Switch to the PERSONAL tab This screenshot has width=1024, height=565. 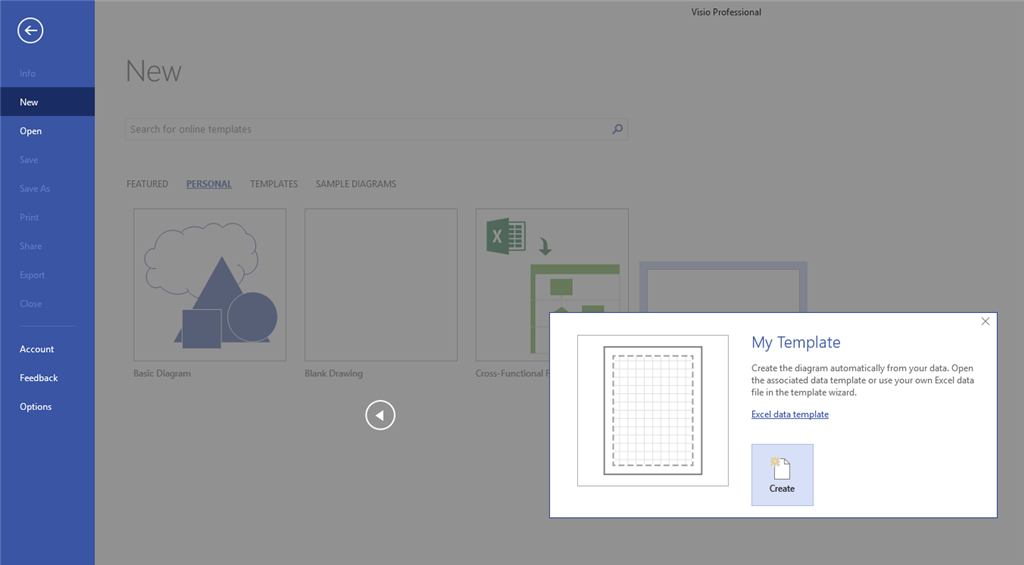tap(209, 184)
